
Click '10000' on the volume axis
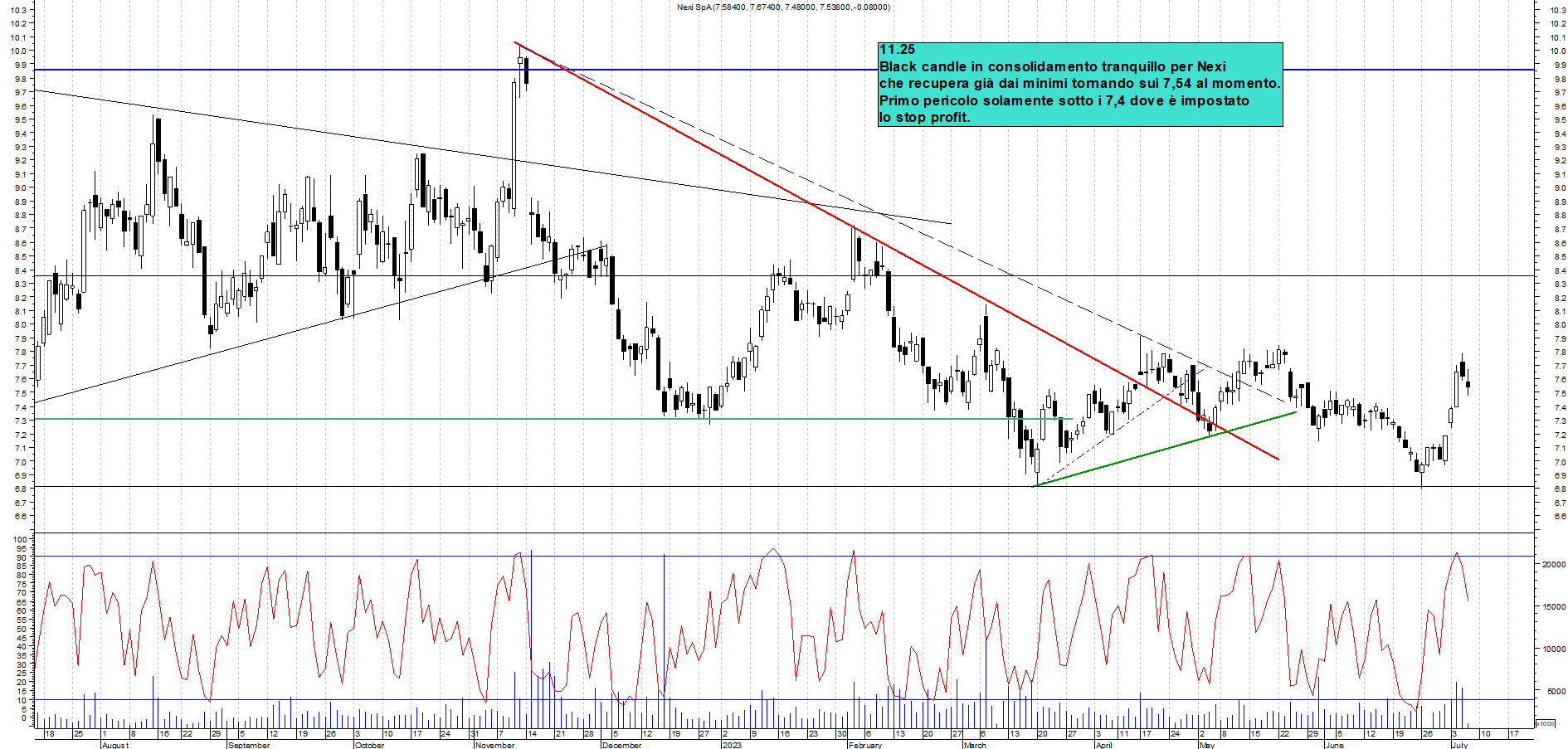pyautogui.click(x=1553, y=649)
